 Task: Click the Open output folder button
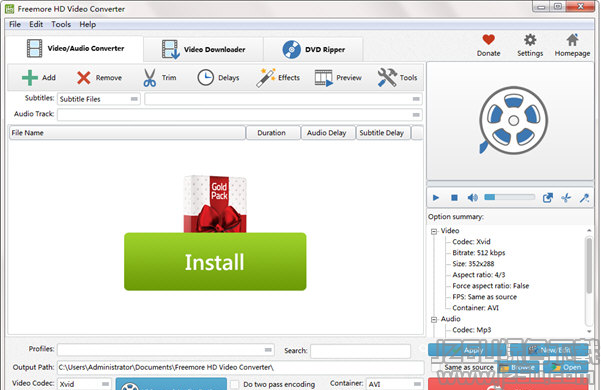point(566,367)
